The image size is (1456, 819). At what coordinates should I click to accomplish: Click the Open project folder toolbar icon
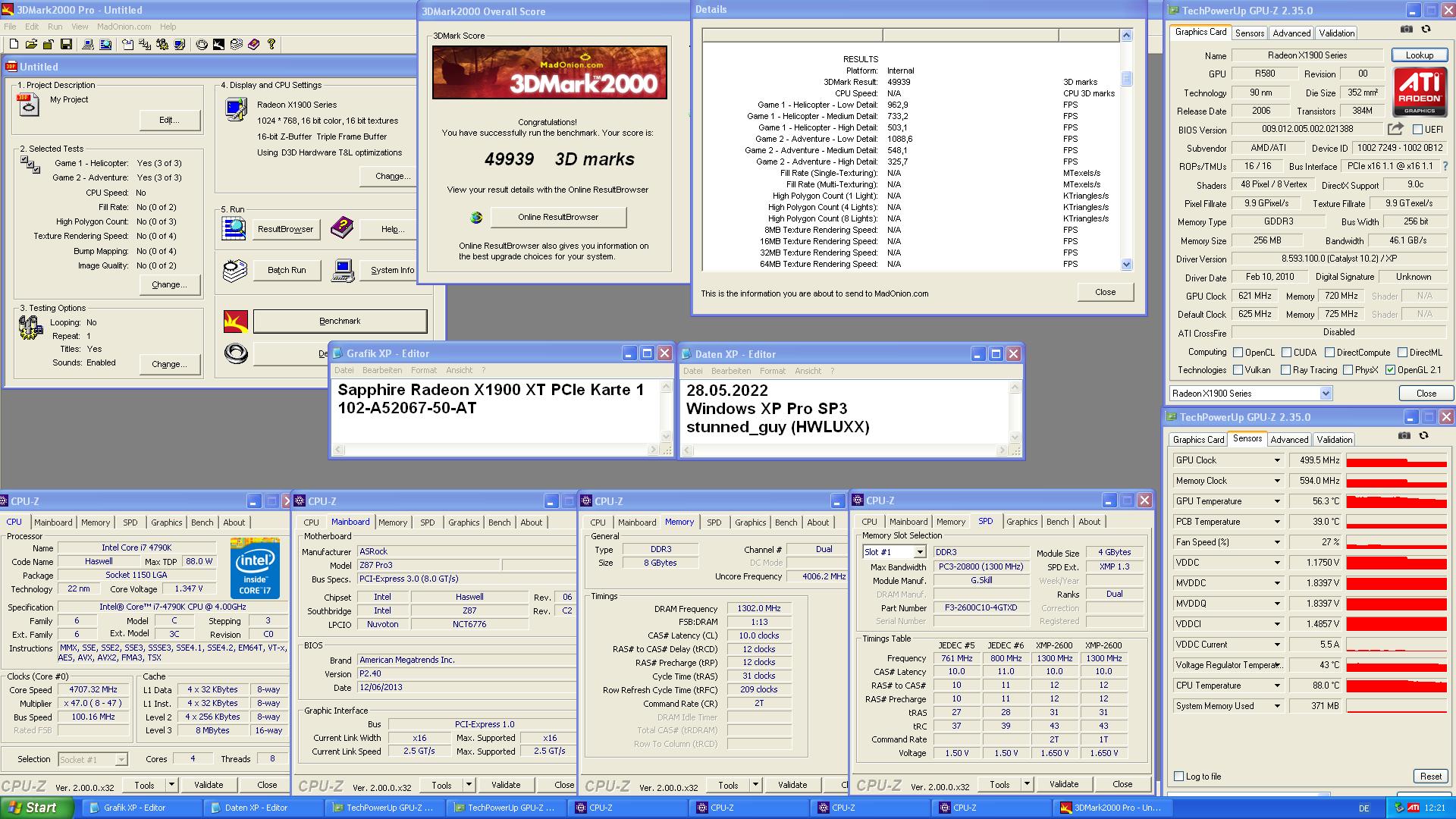(x=32, y=44)
